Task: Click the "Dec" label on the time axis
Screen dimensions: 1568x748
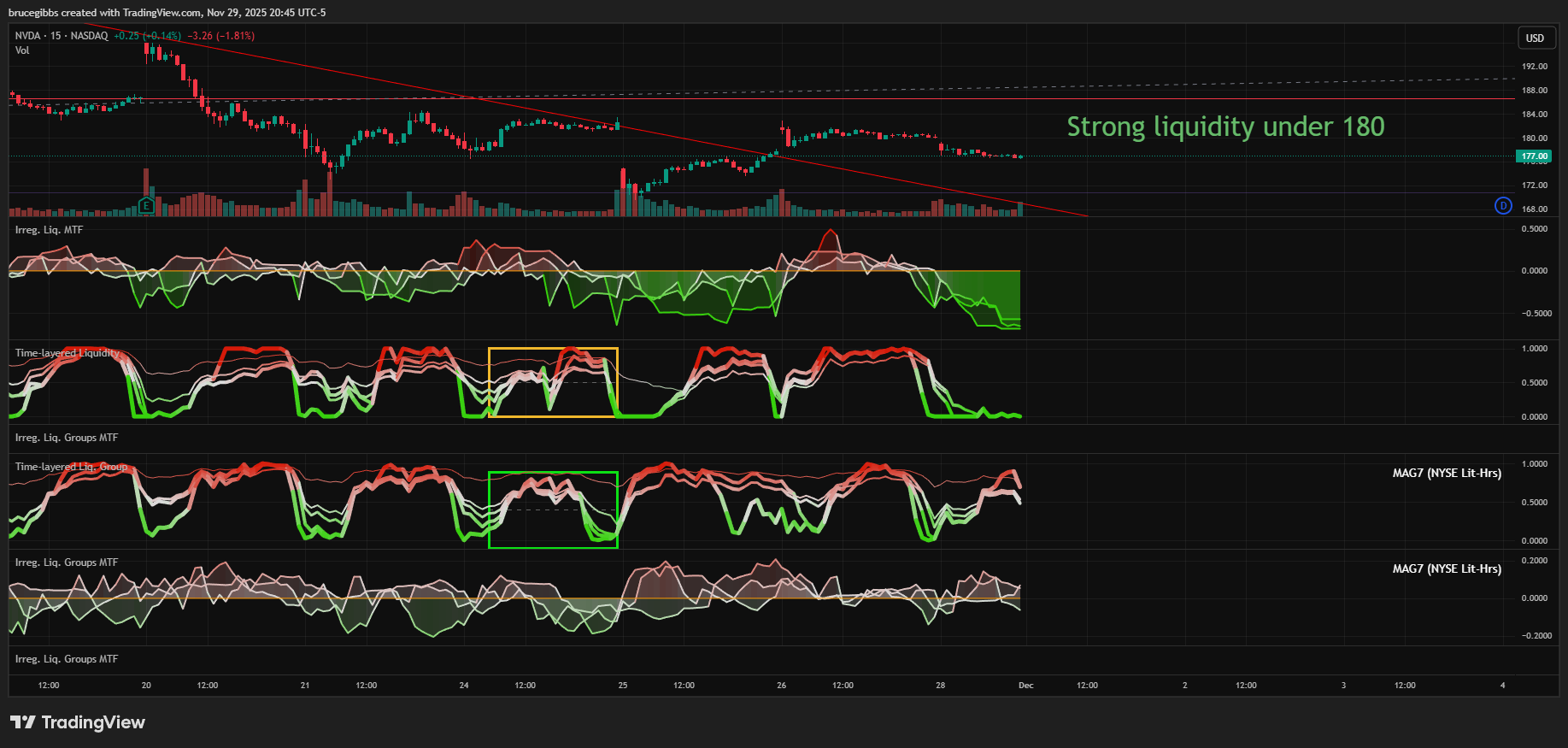Action: pos(1025,686)
